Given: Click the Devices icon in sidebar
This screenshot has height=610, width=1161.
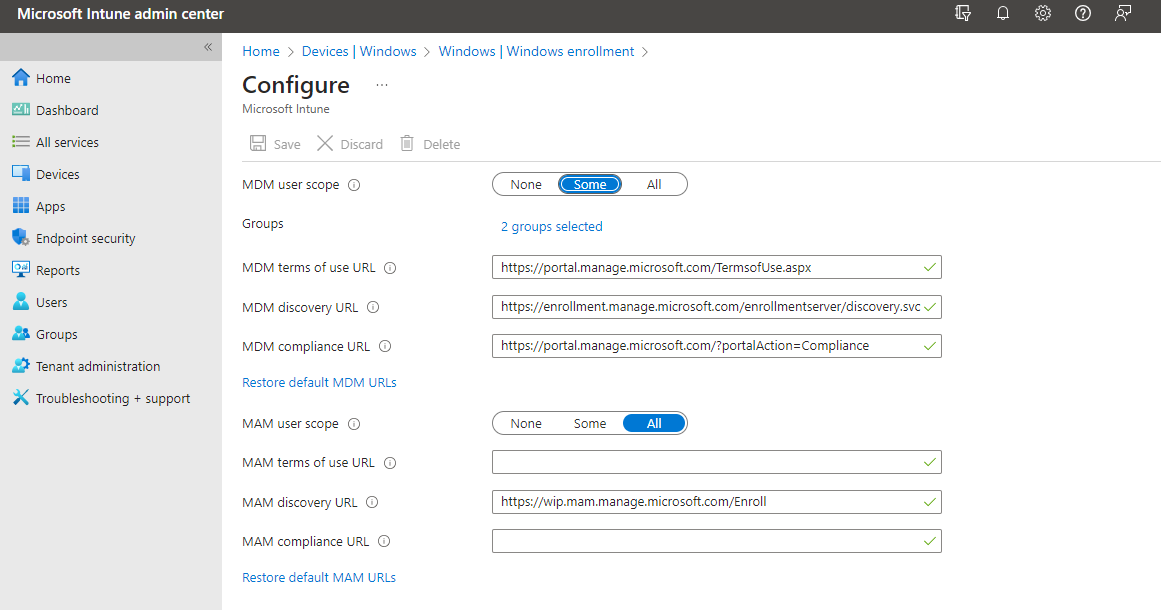Looking at the screenshot, I should tap(21, 173).
